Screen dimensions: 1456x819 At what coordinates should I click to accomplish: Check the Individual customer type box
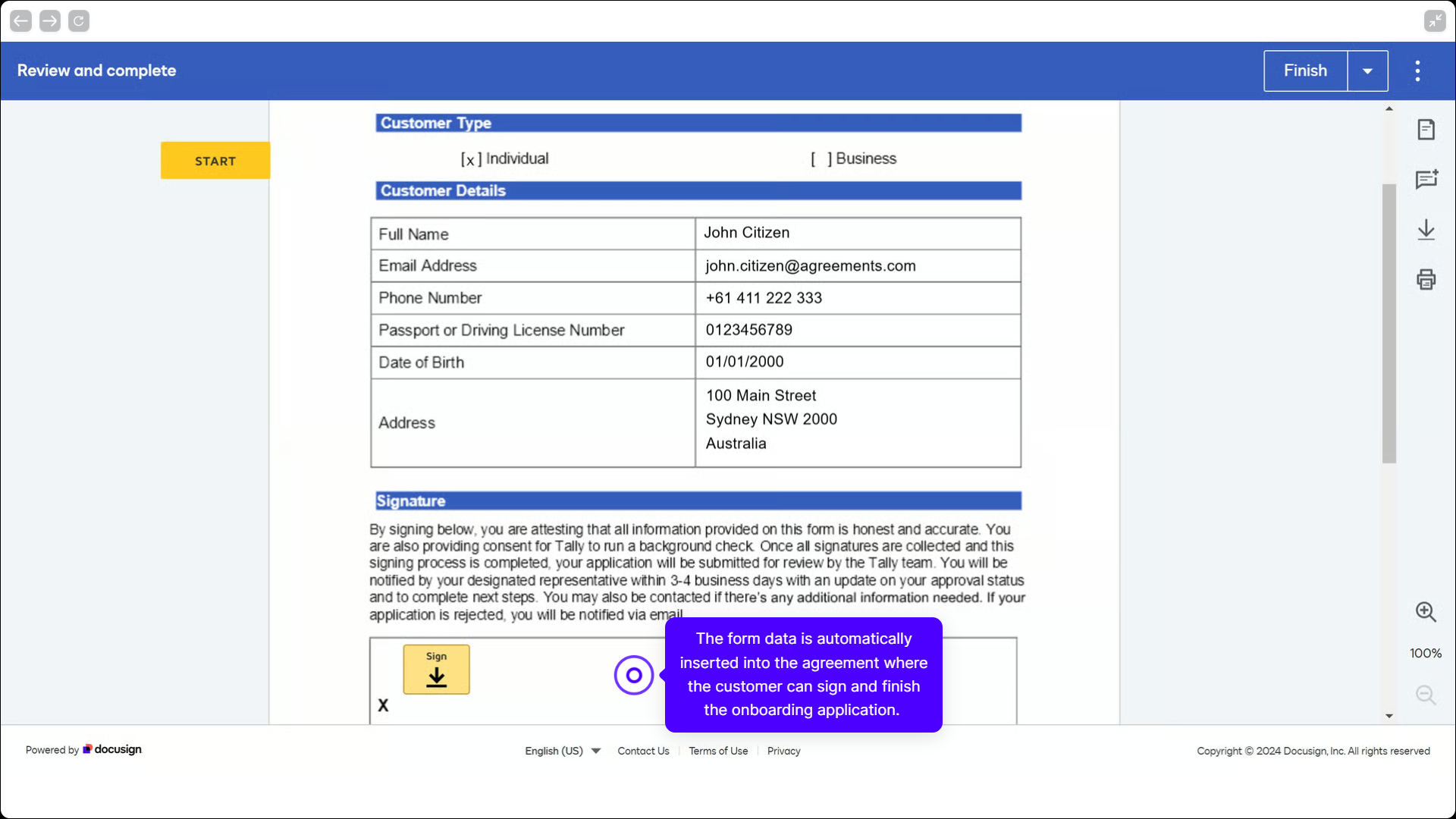pyautogui.click(x=470, y=160)
